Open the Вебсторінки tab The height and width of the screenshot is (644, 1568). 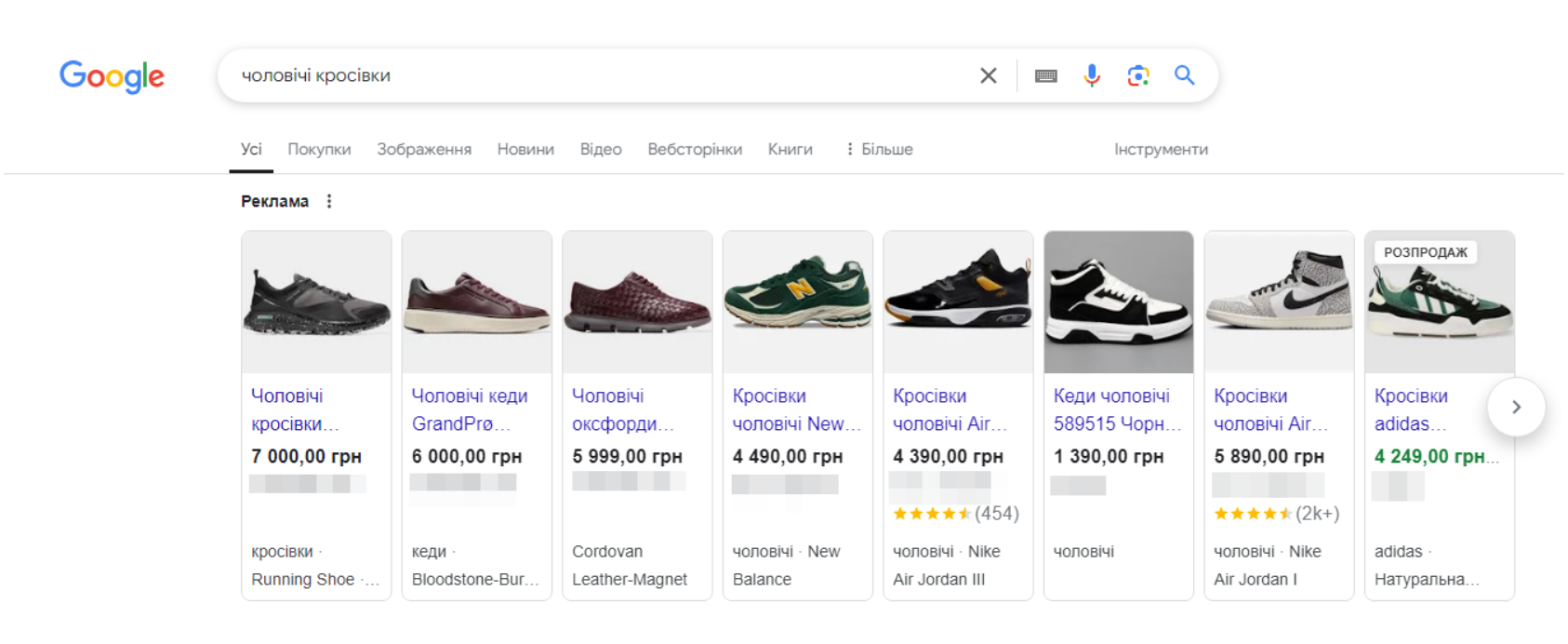click(x=695, y=149)
